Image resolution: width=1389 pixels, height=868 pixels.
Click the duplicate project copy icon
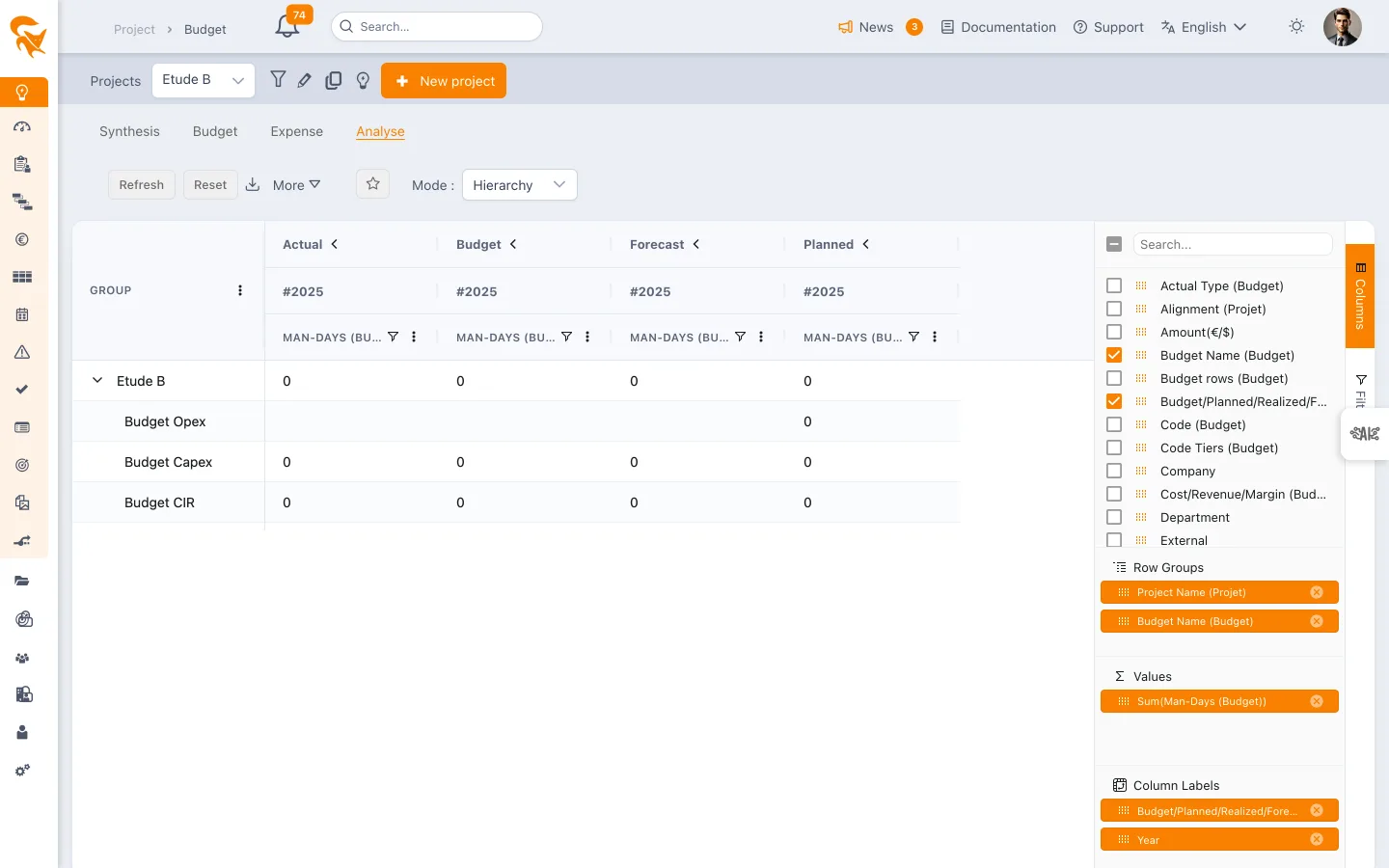click(x=334, y=81)
